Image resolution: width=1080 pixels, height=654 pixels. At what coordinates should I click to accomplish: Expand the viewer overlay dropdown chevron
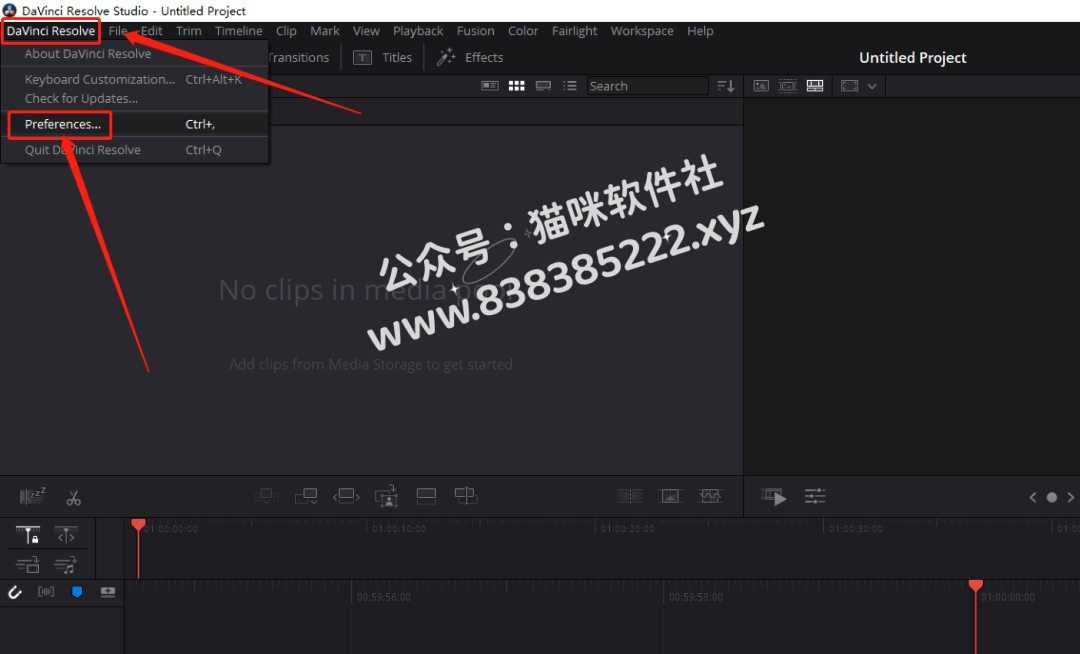click(872, 87)
